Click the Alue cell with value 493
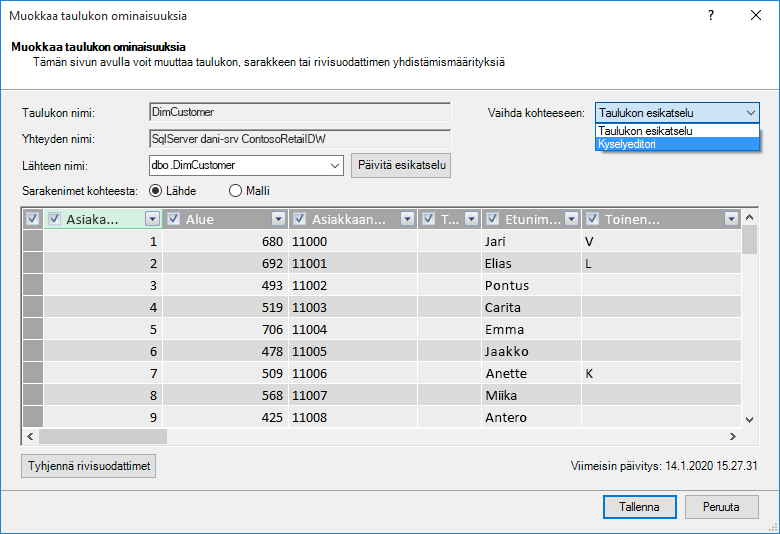Image resolution: width=780 pixels, height=534 pixels. 225,285
